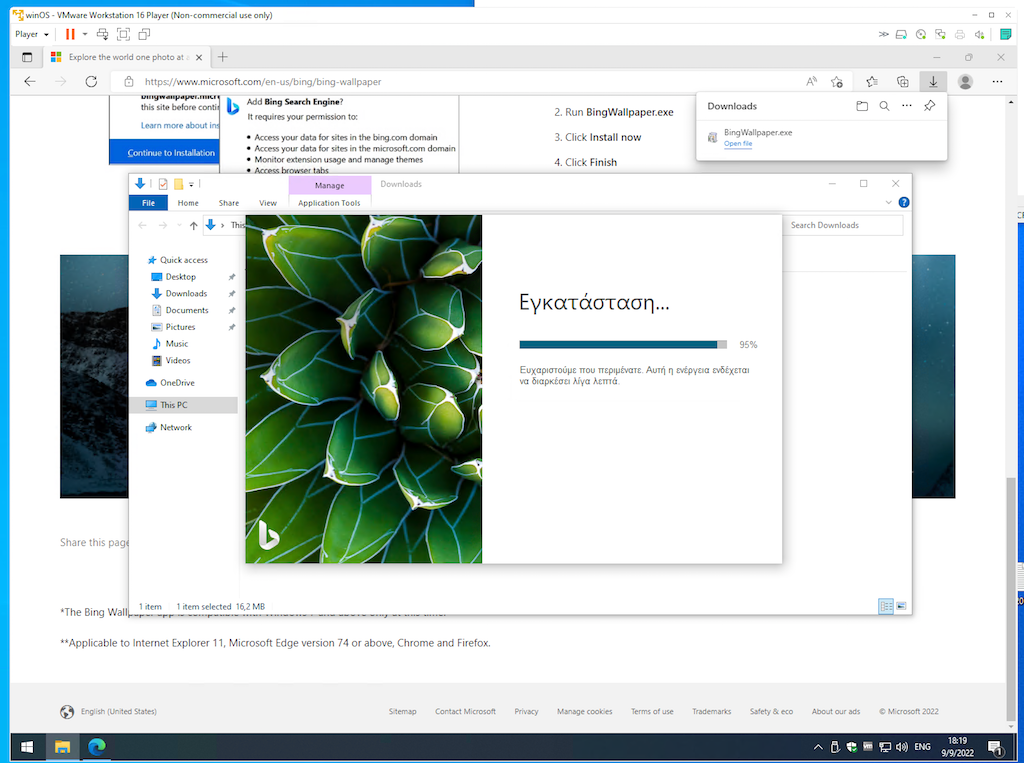The width and height of the screenshot is (1024, 763).
Task: View site information lock icon
Action: pos(129,82)
